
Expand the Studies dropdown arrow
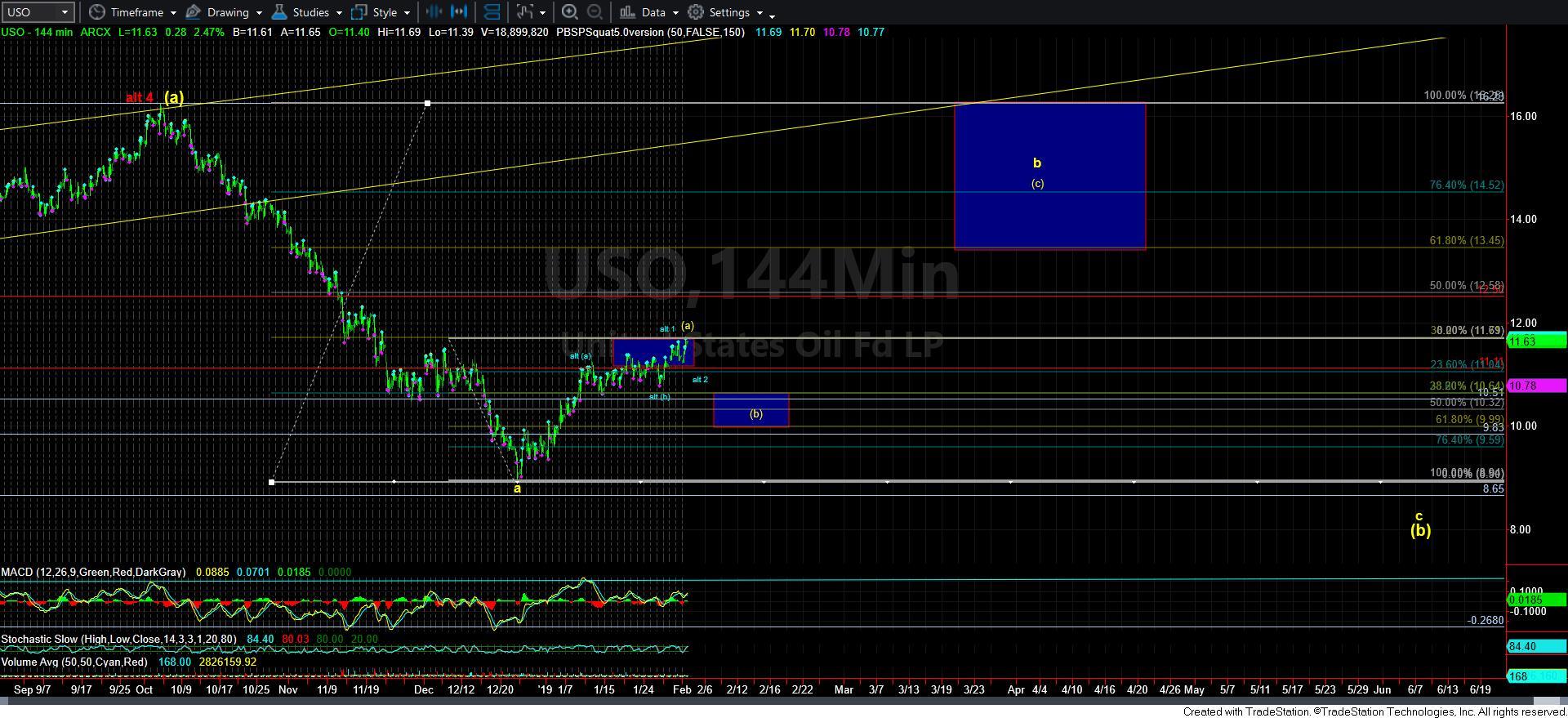[x=339, y=13]
